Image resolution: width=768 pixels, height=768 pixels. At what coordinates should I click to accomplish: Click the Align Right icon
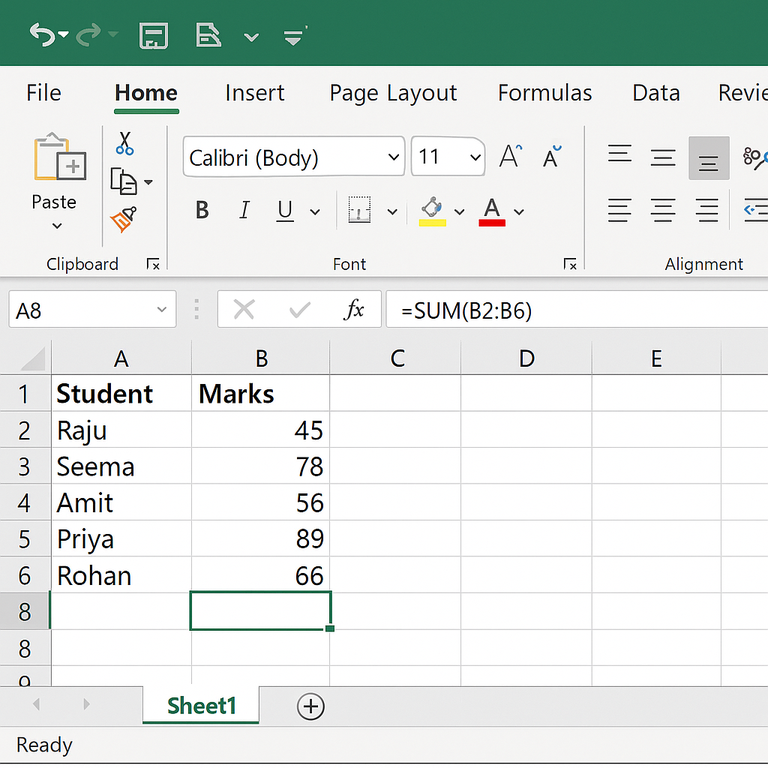[x=707, y=210]
